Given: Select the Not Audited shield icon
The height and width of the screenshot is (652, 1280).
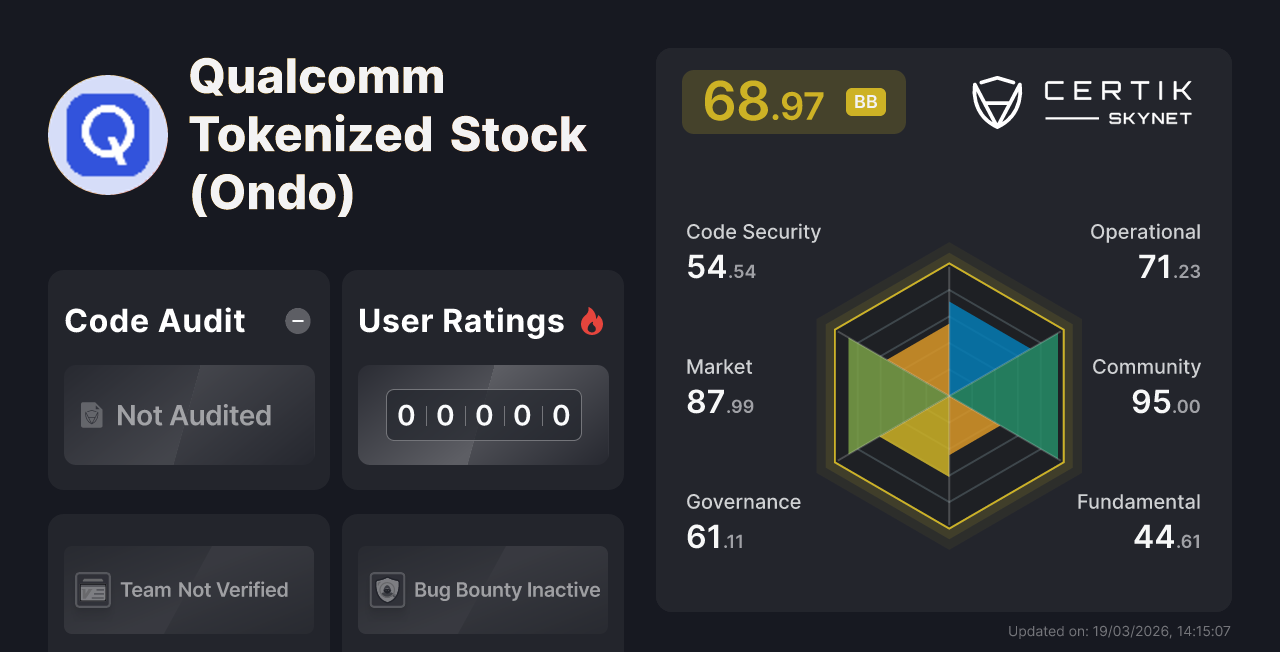Looking at the screenshot, I should tap(91, 415).
